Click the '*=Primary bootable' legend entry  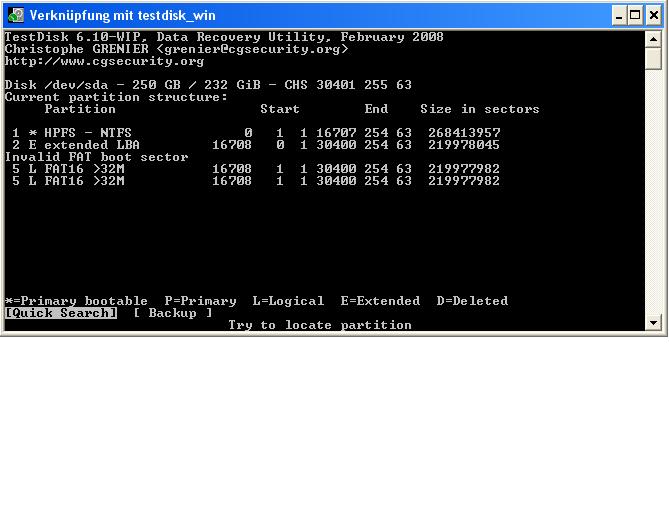(x=76, y=301)
